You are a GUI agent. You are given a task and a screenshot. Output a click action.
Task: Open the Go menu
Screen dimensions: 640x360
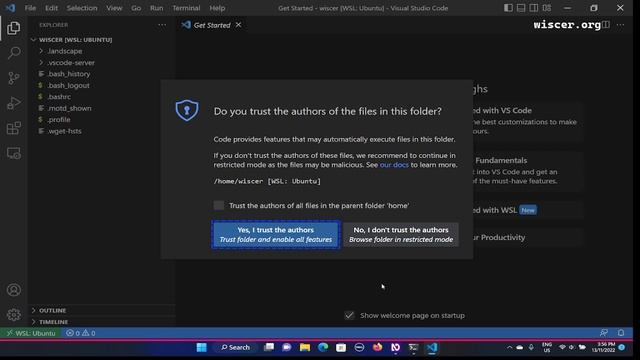136,8
